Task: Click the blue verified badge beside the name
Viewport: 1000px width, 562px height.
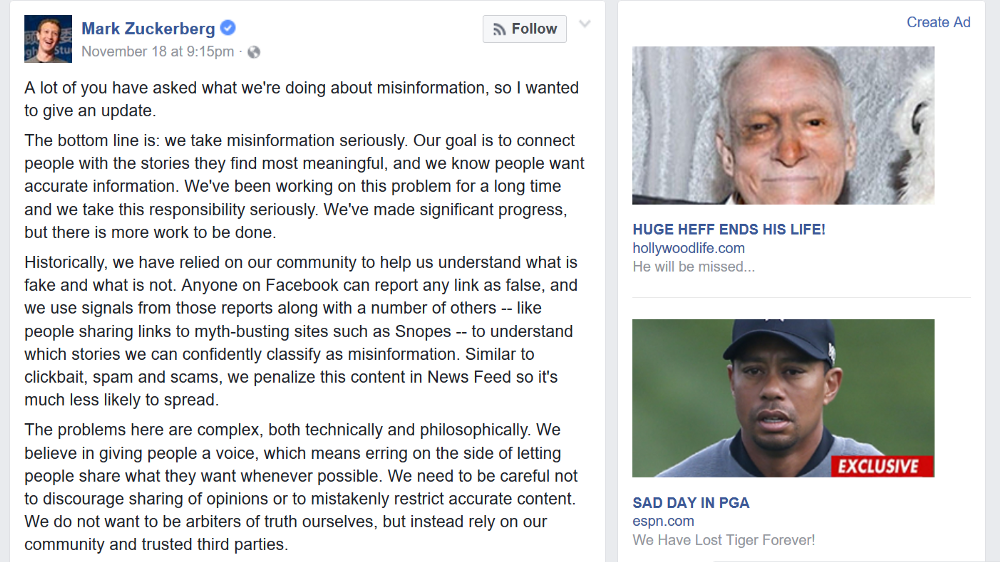Action: click(x=228, y=28)
